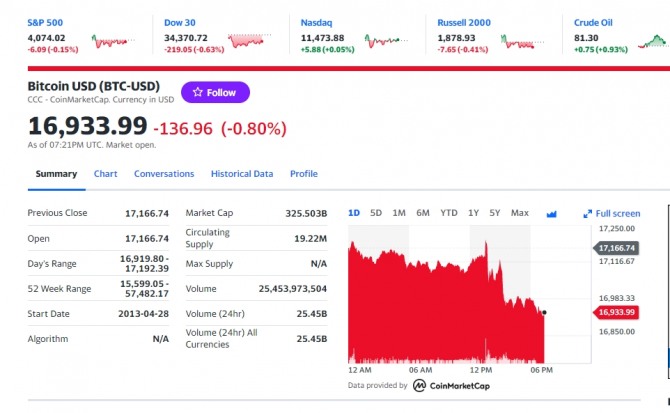Screen dimensions: 670x413
Task: Switch chart range to 1M
Action: click(x=399, y=213)
